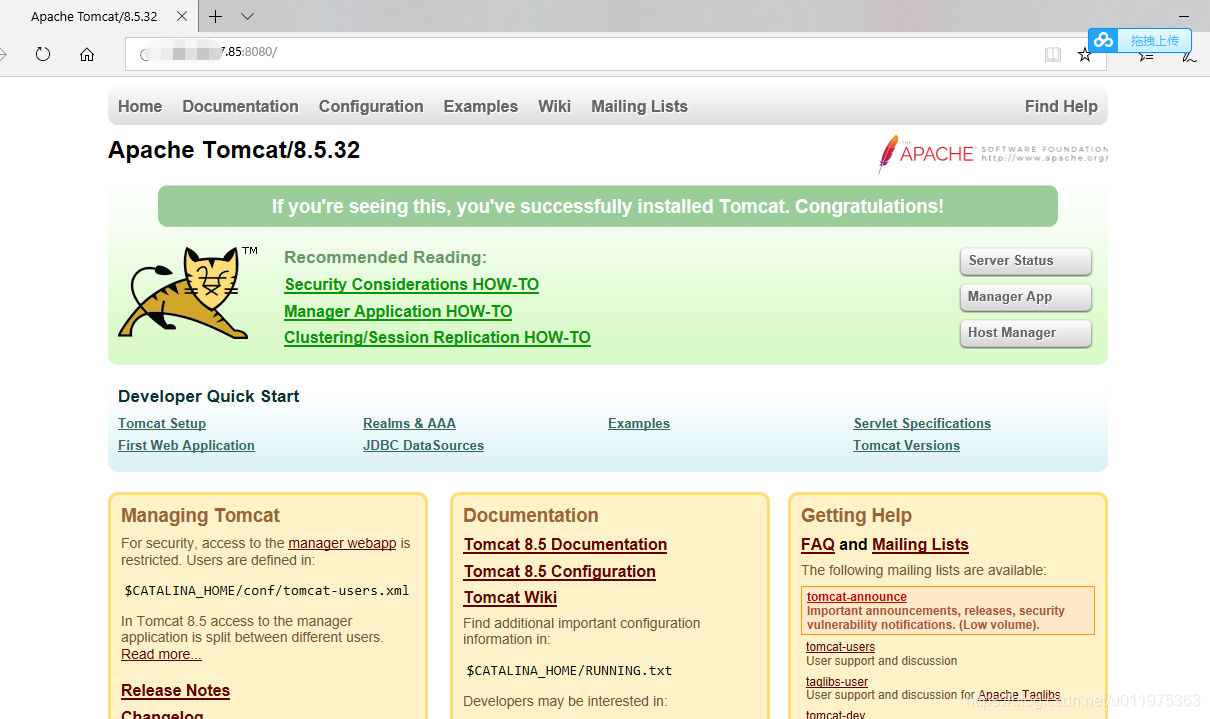1210x719 pixels.
Task: Click the Tomcat cat logo
Action: tap(187, 292)
